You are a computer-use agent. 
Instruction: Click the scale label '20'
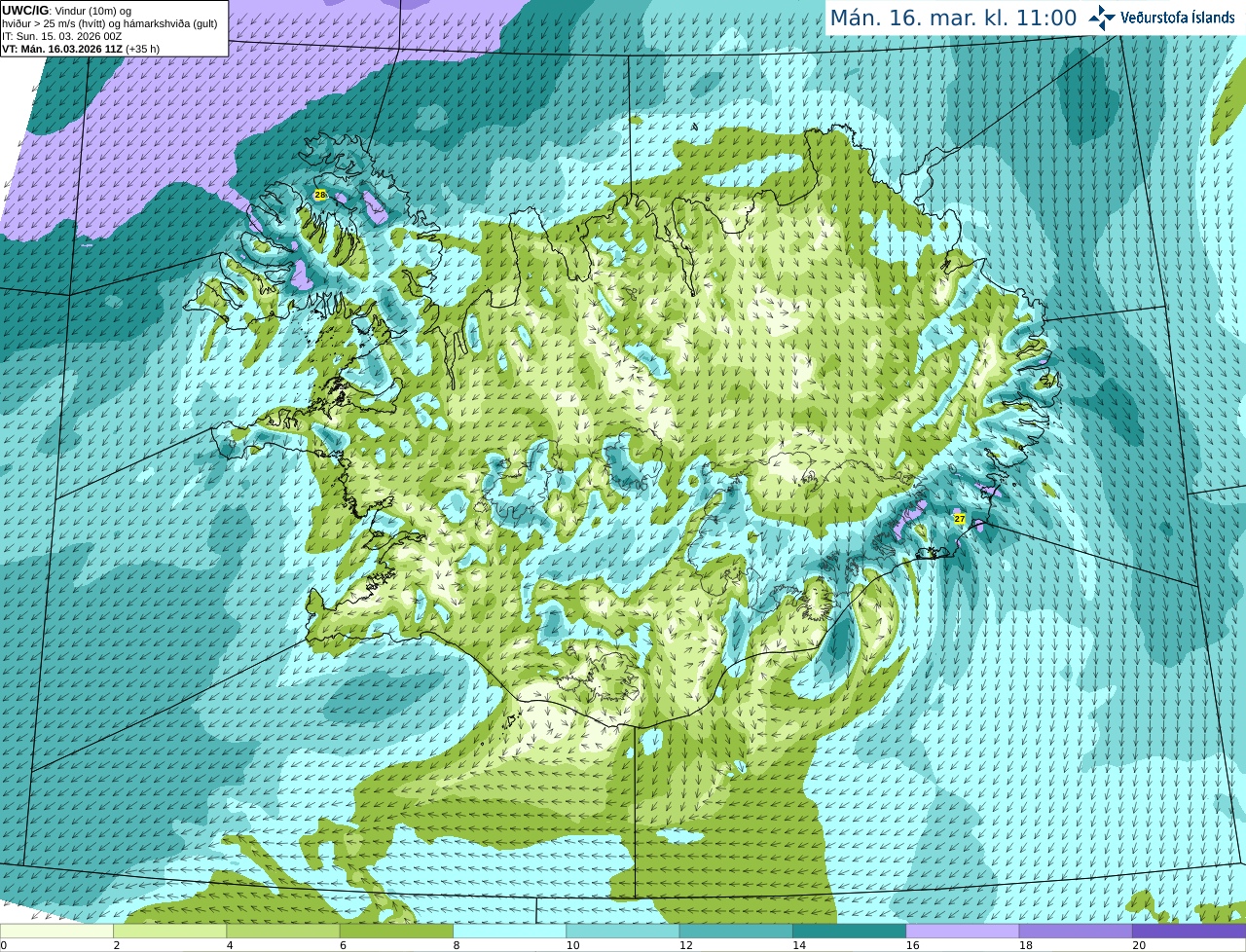(x=1139, y=945)
